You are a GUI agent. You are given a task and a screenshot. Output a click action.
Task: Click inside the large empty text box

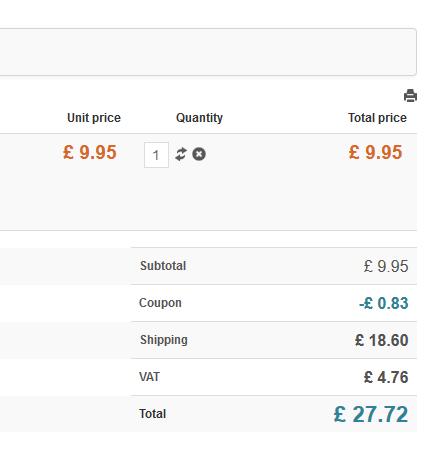tap(208, 52)
